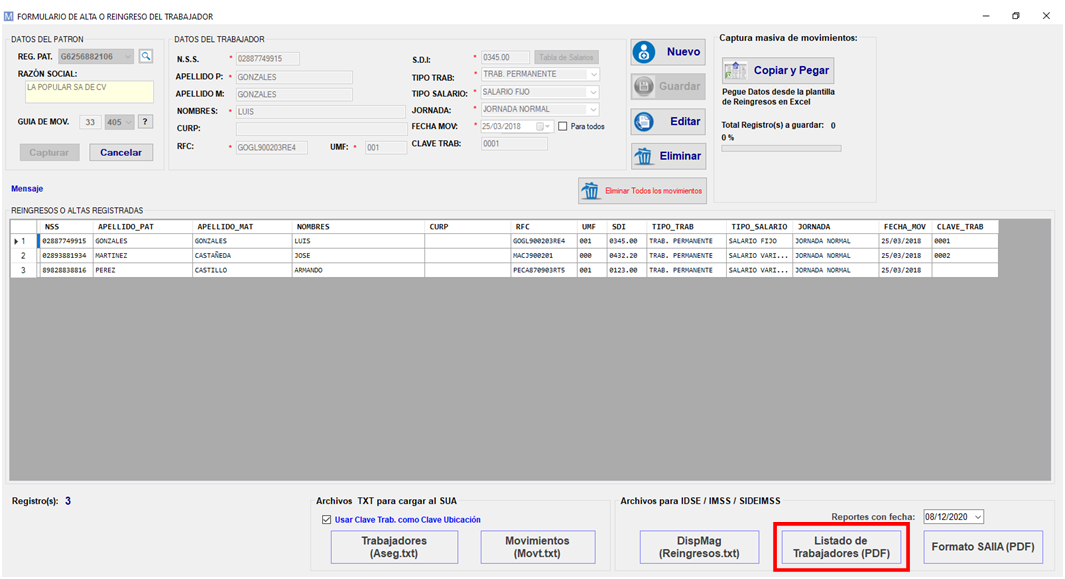Click the NSS column header
The image size is (1065, 579).
point(65,227)
